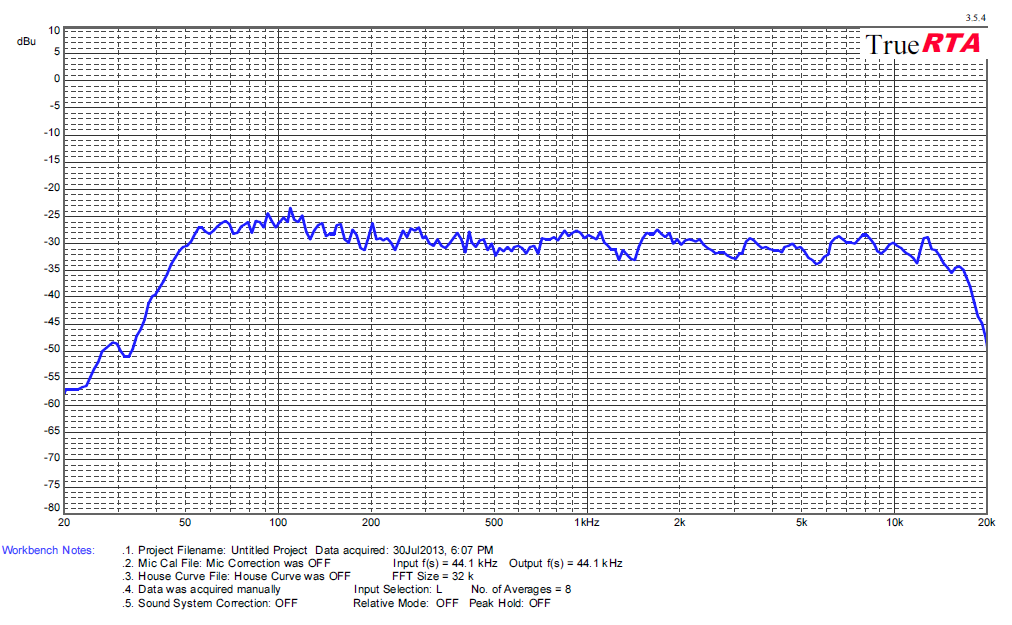Select 'Sound System Correction: OFF' note
This screenshot has height=625, width=1012.
(218, 603)
